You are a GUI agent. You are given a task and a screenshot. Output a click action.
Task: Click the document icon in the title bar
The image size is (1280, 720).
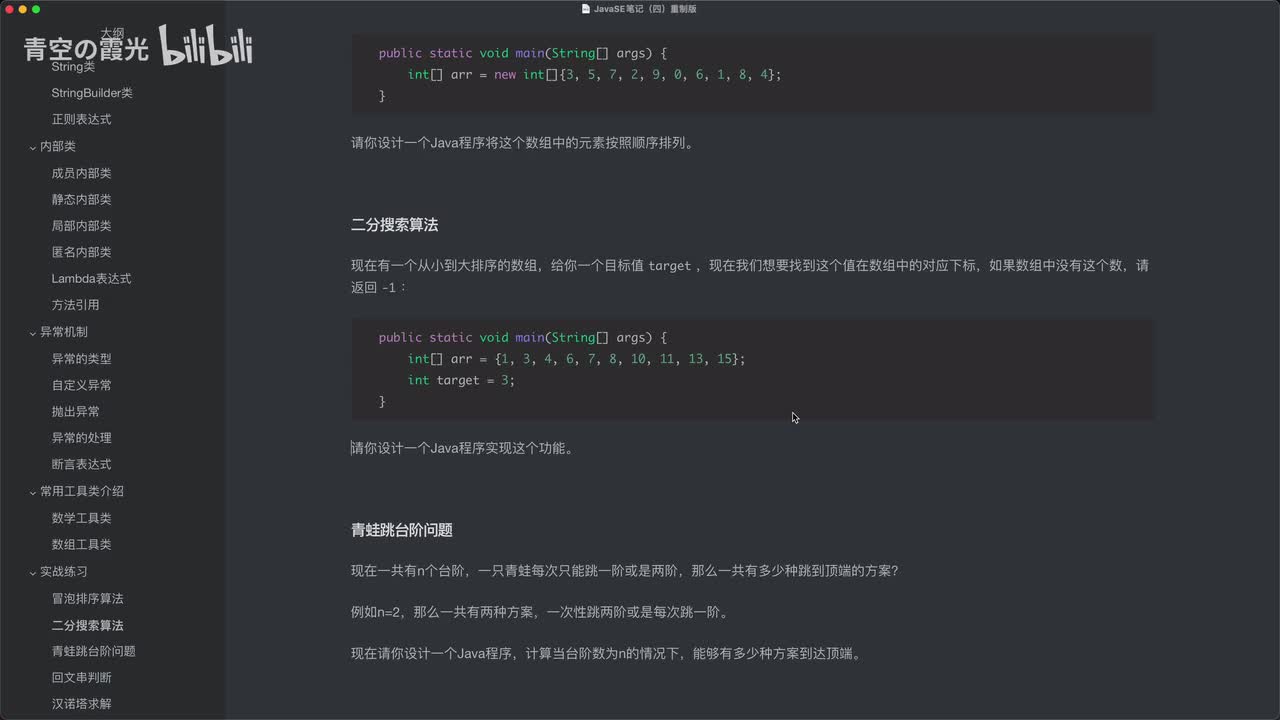pos(586,8)
